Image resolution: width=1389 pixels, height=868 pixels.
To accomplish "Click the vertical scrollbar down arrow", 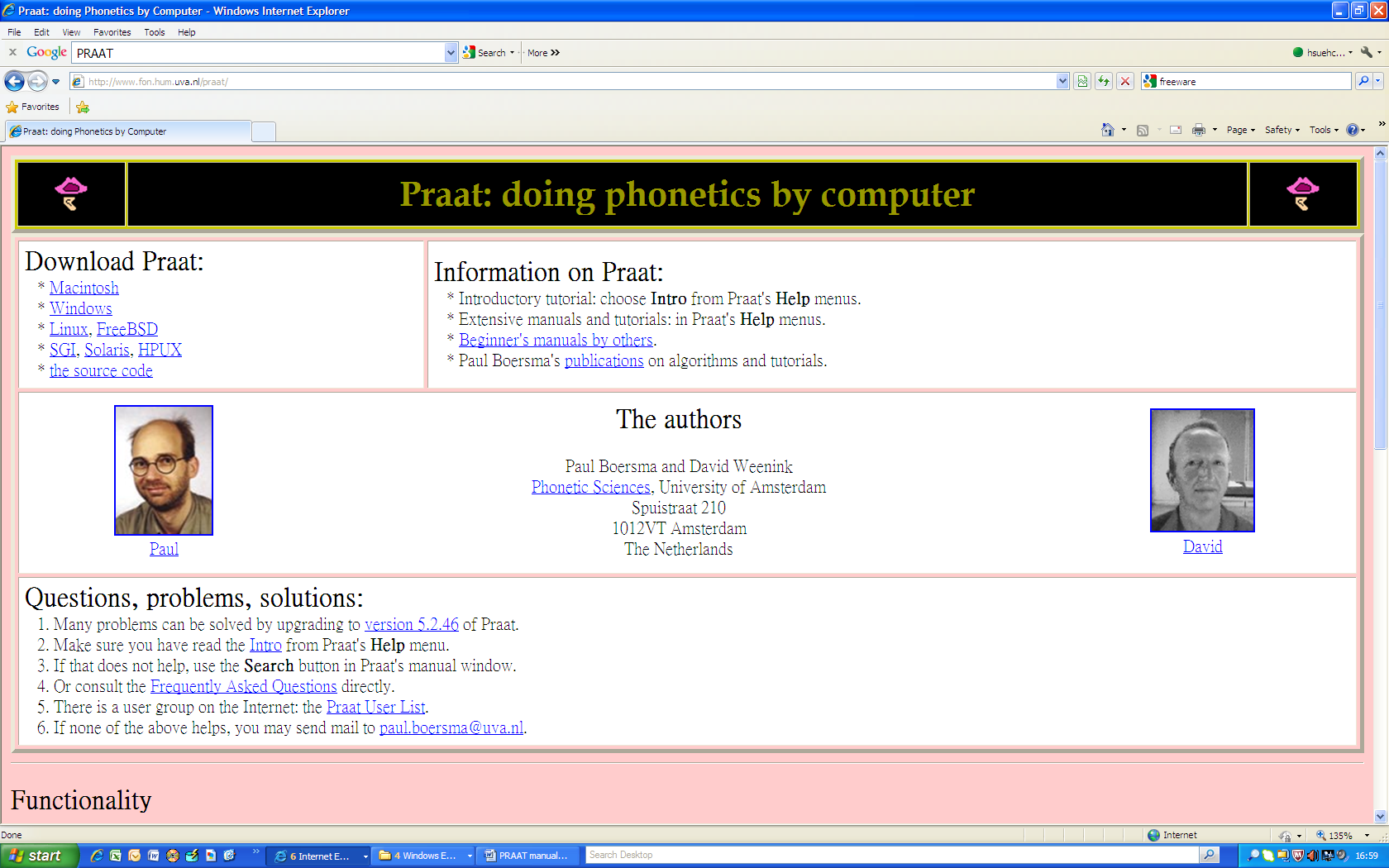I will click(1380, 816).
